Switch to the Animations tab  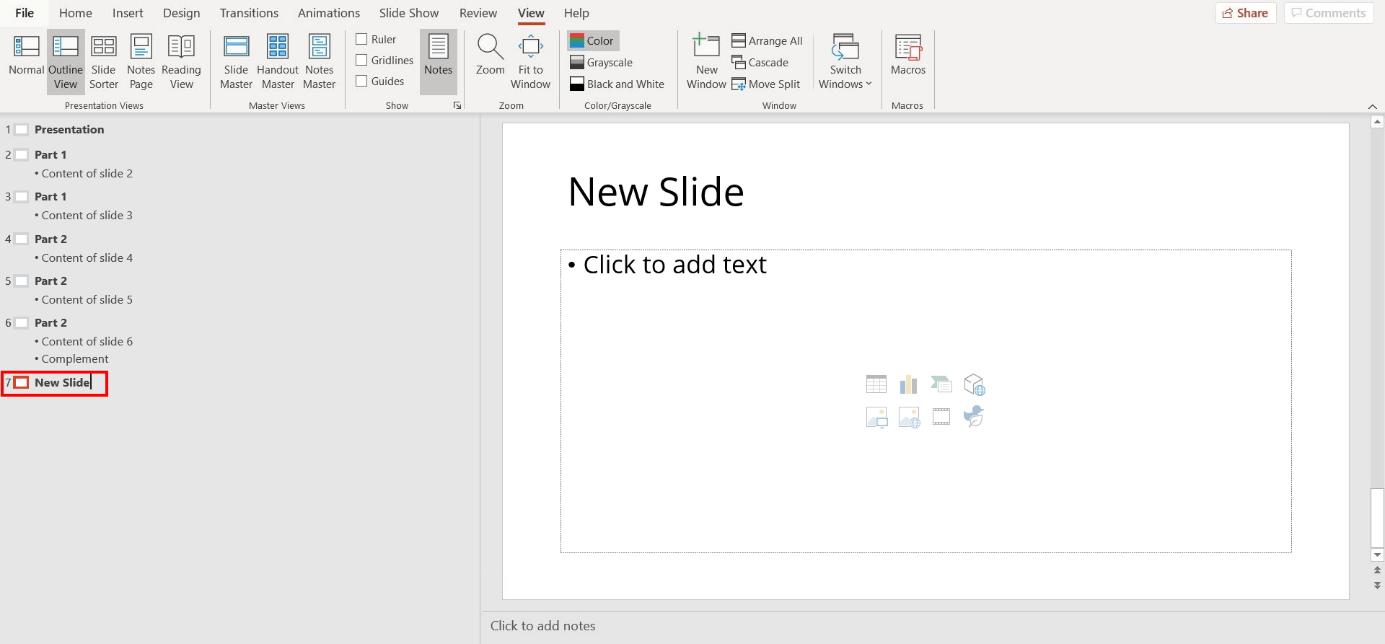[329, 13]
